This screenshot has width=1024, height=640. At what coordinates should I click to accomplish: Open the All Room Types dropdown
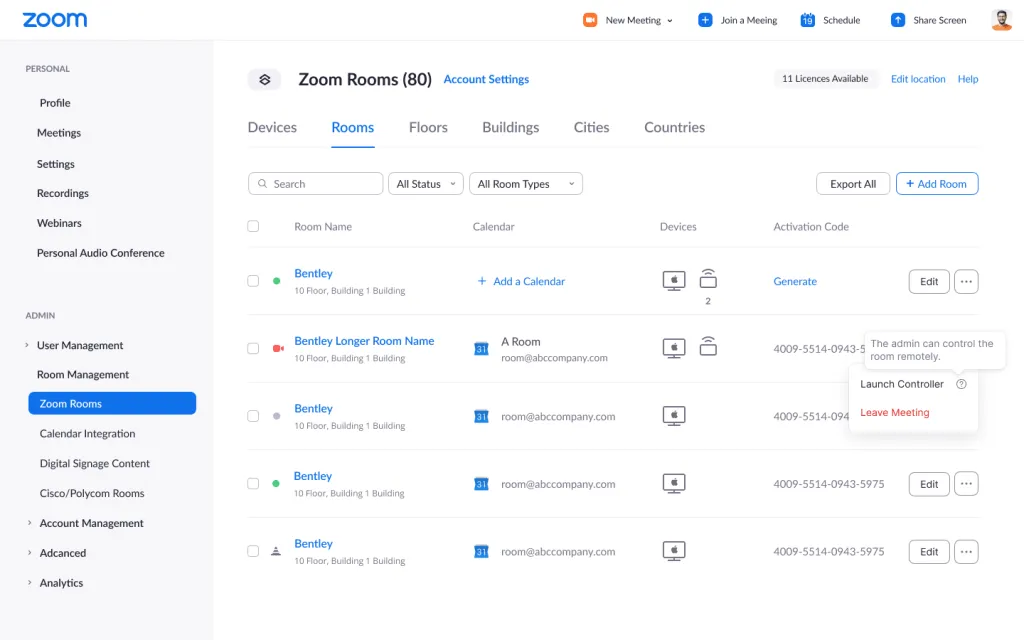[526, 184]
